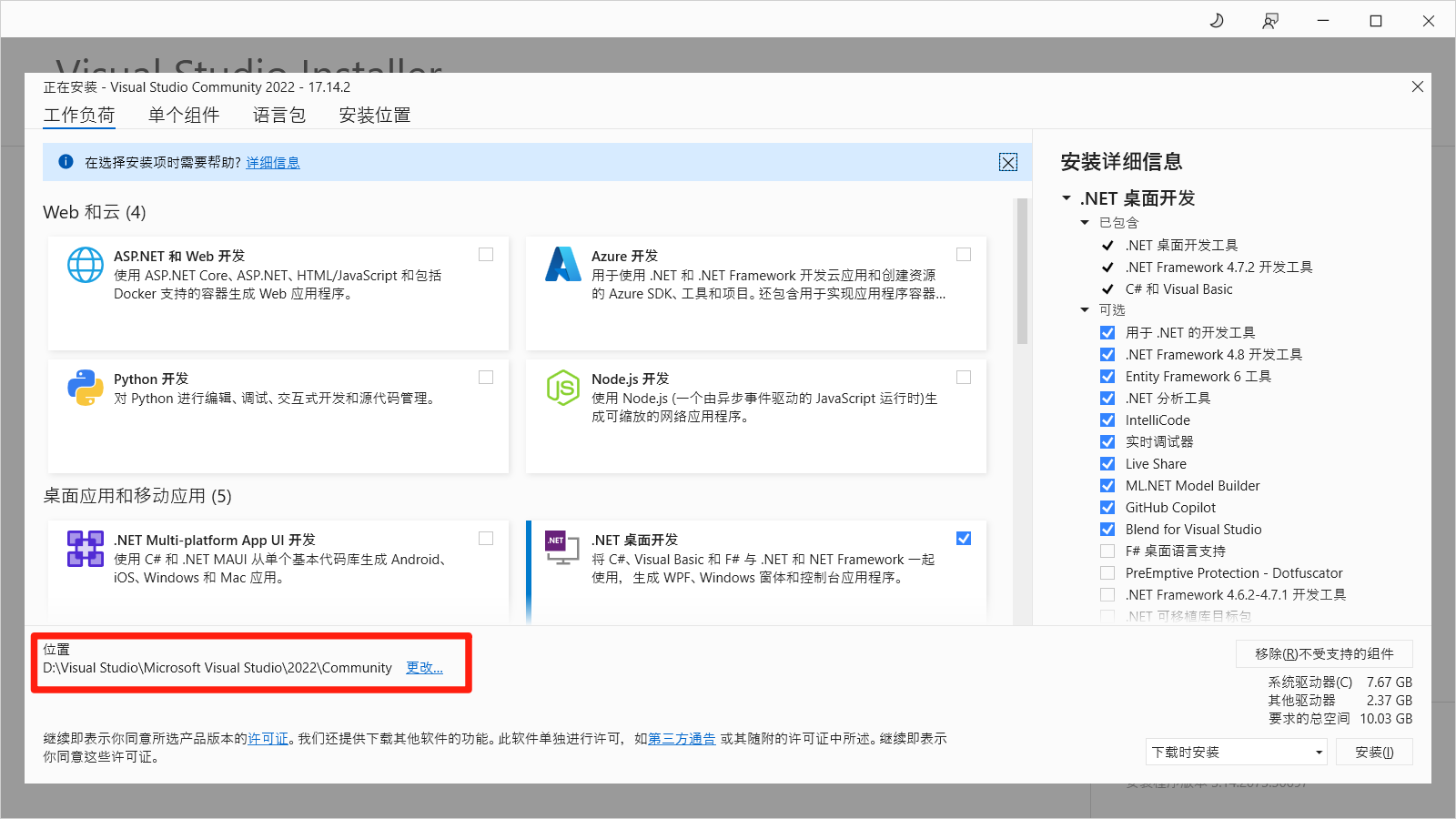This screenshot has height=819, width=1456.
Task: Click the .NET desktop development icon
Action: click(561, 548)
